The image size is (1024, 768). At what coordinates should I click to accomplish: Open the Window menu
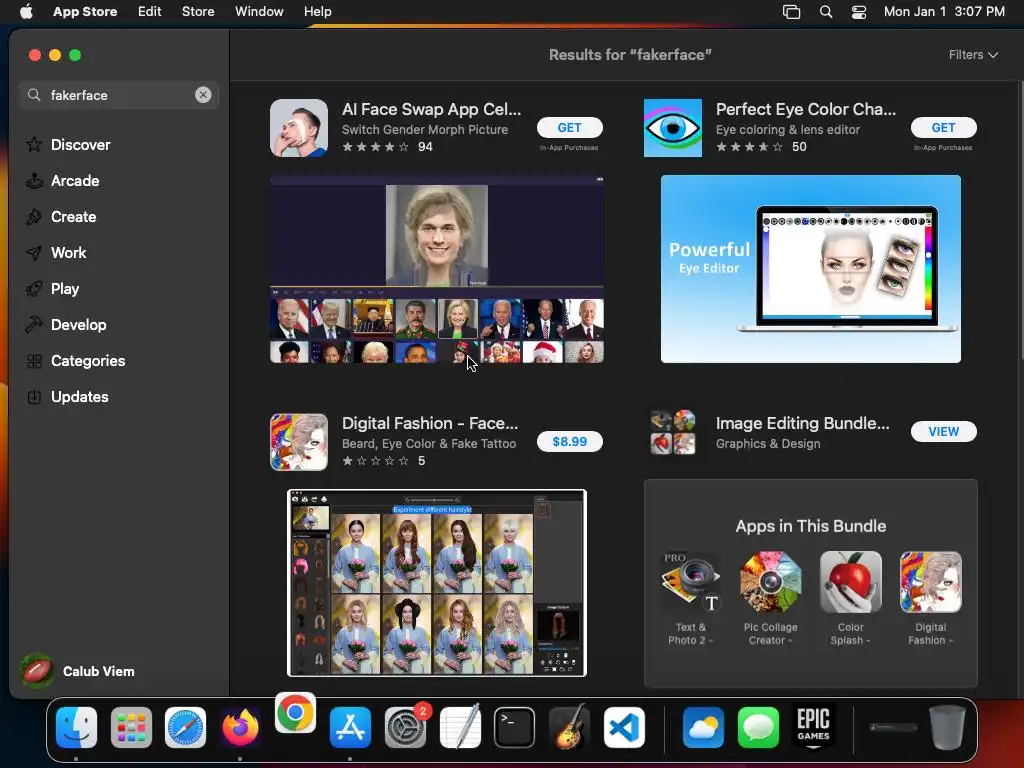259,11
